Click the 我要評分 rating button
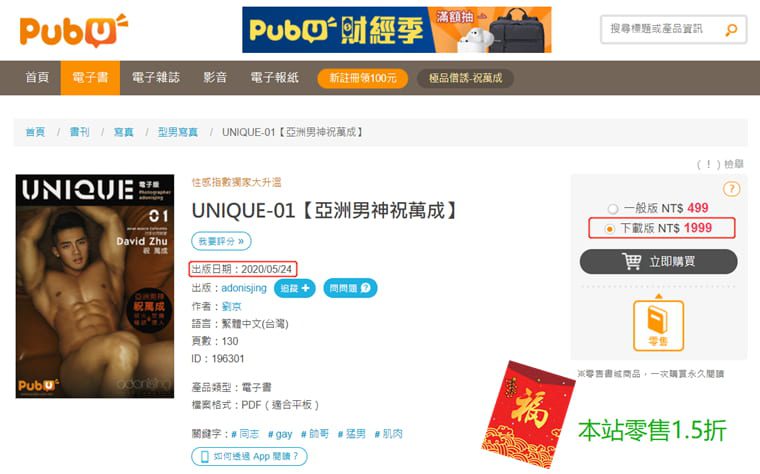Screen dimensions: 760x474 pyautogui.click(x=221, y=241)
